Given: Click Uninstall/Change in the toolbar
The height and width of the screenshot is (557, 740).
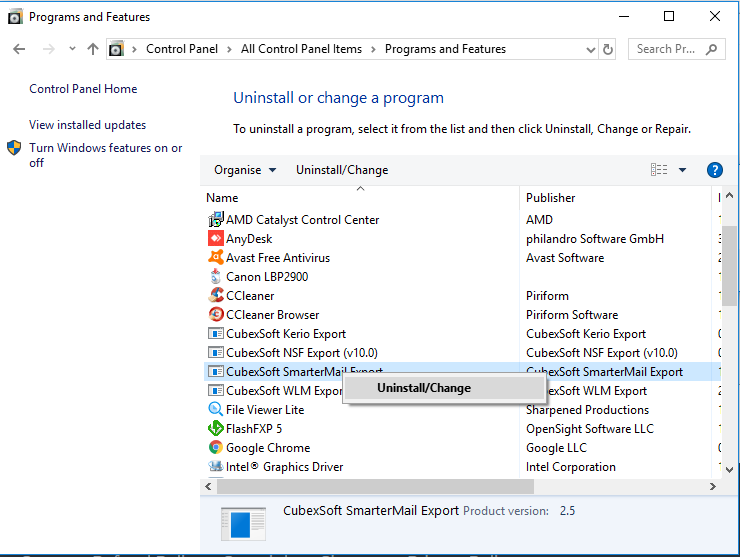Looking at the screenshot, I should coord(342,170).
